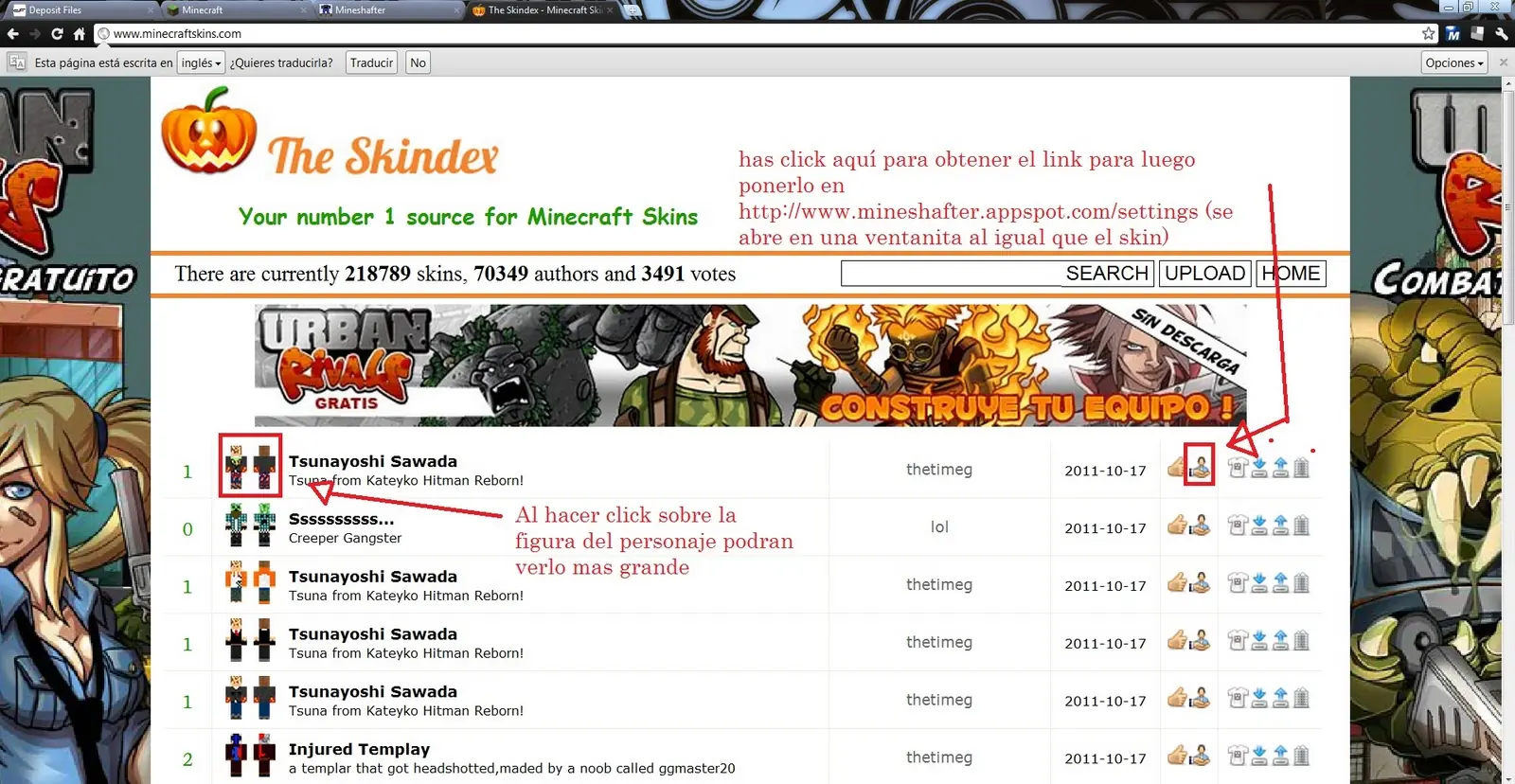Open the Ssssssssss... skin title link
1515x784 pixels.
click(342, 519)
